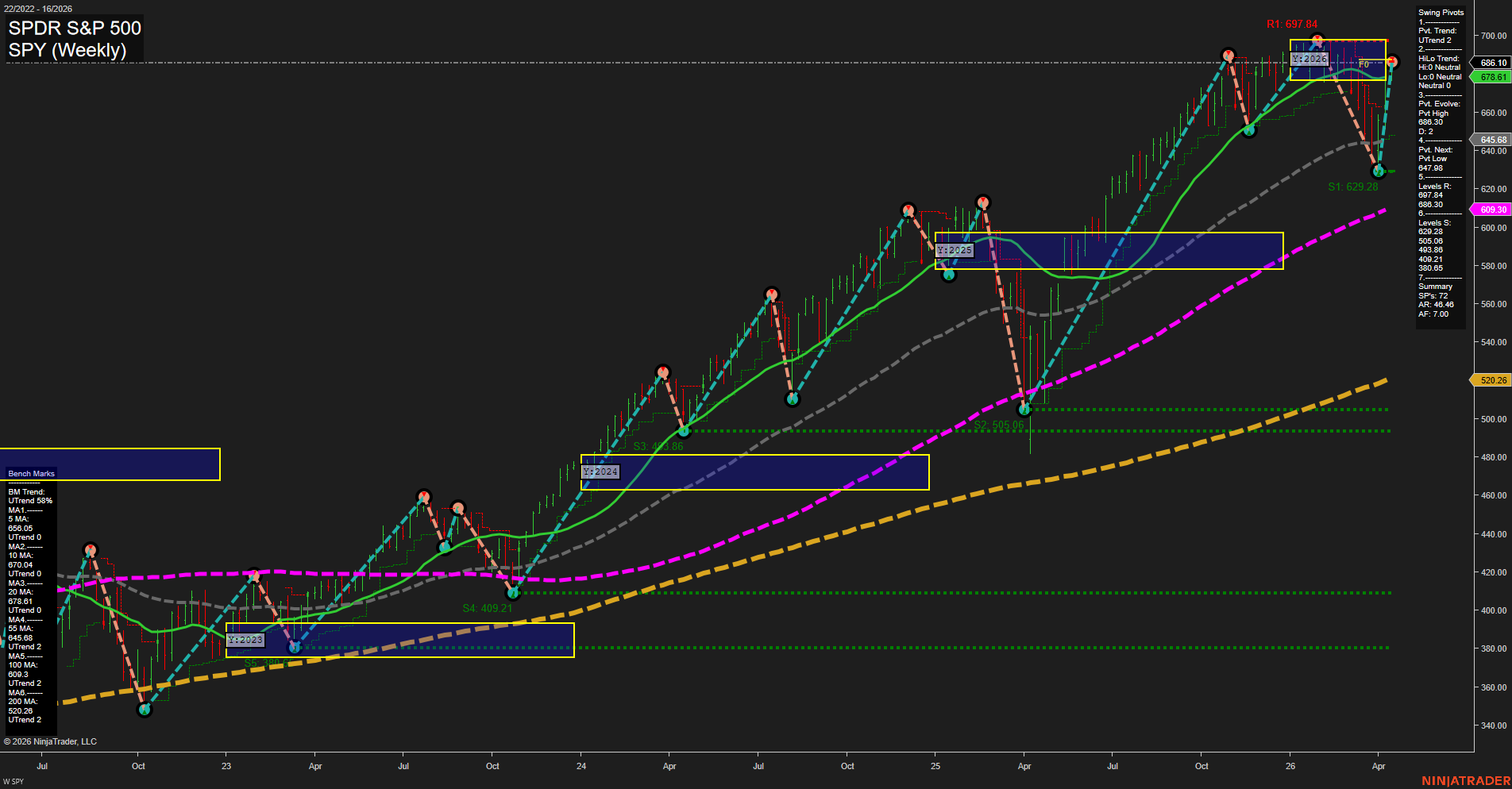The width and height of the screenshot is (1512, 789).
Task: Click the NinjaTrader logo in the bottom-right corner
Action: pos(1467,782)
